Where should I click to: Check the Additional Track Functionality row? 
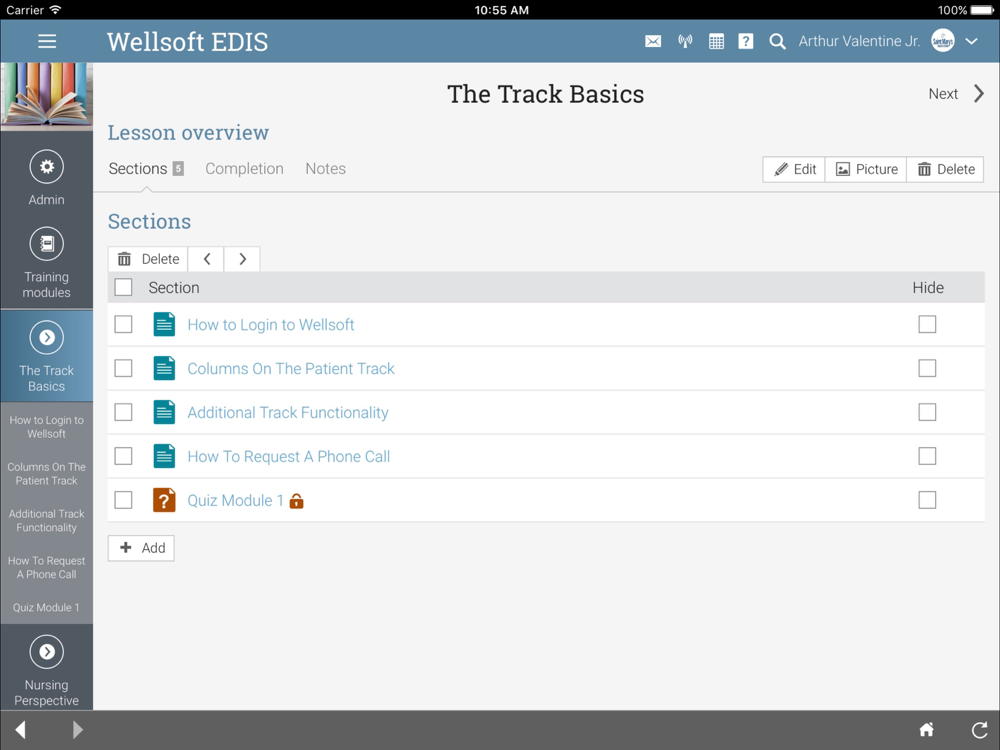coord(123,412)
